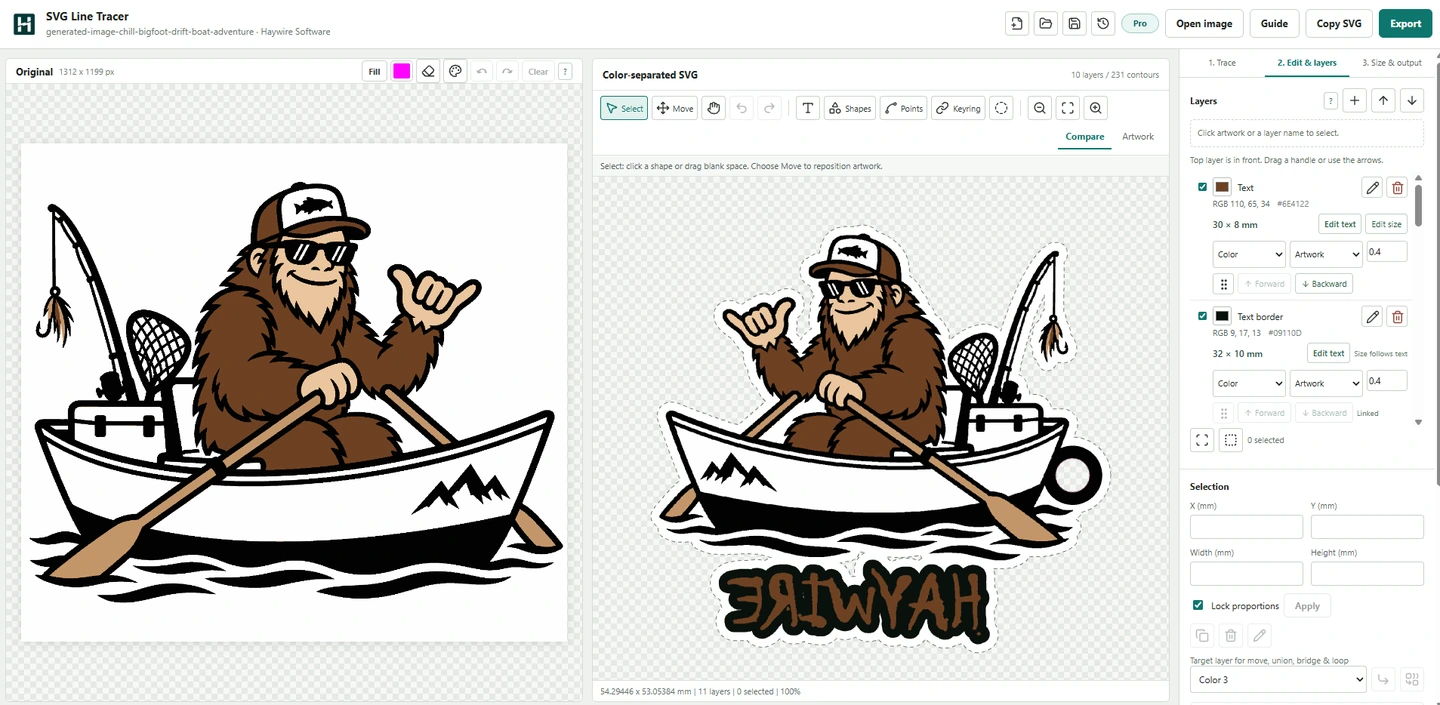Send Text layer Backward
Image resolution: width=1440 pixels, height=705 pixels.
point(1324,284)
